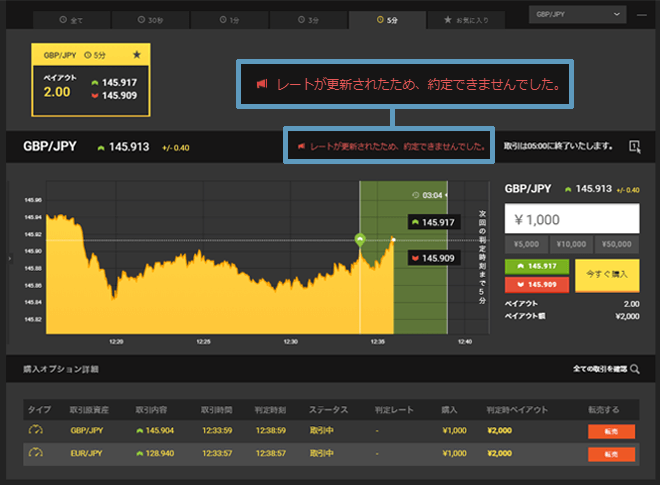Click the gauge type icon in GBP/JPY row
Viewport: 660px width, 485px height.
point(36,430)
